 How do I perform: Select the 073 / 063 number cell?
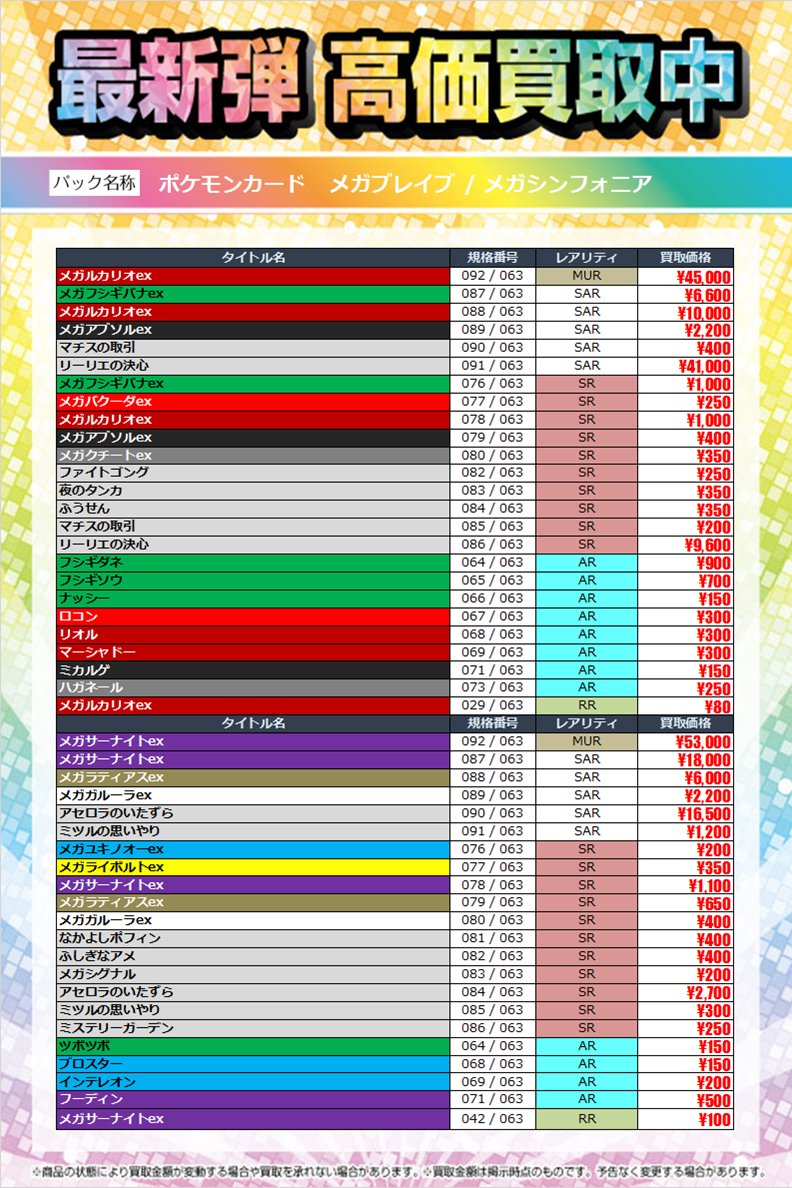[x=493, y=687]
